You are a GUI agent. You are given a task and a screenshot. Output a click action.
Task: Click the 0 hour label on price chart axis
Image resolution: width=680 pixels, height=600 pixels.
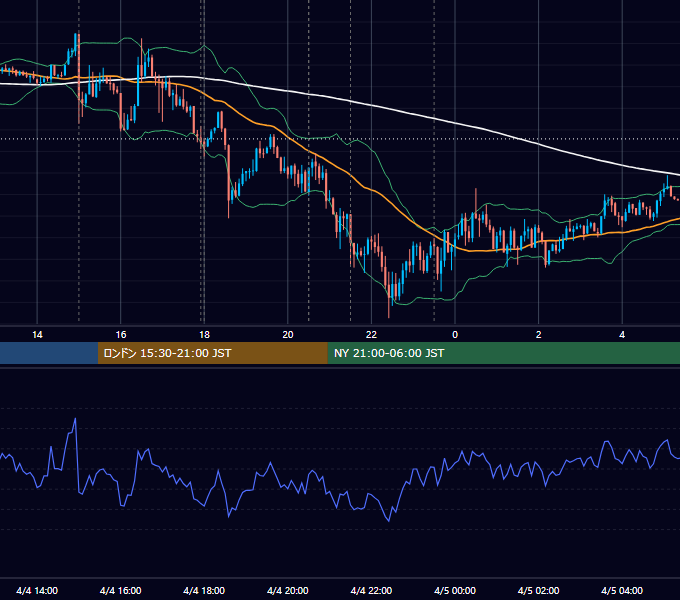pos(455,335)
